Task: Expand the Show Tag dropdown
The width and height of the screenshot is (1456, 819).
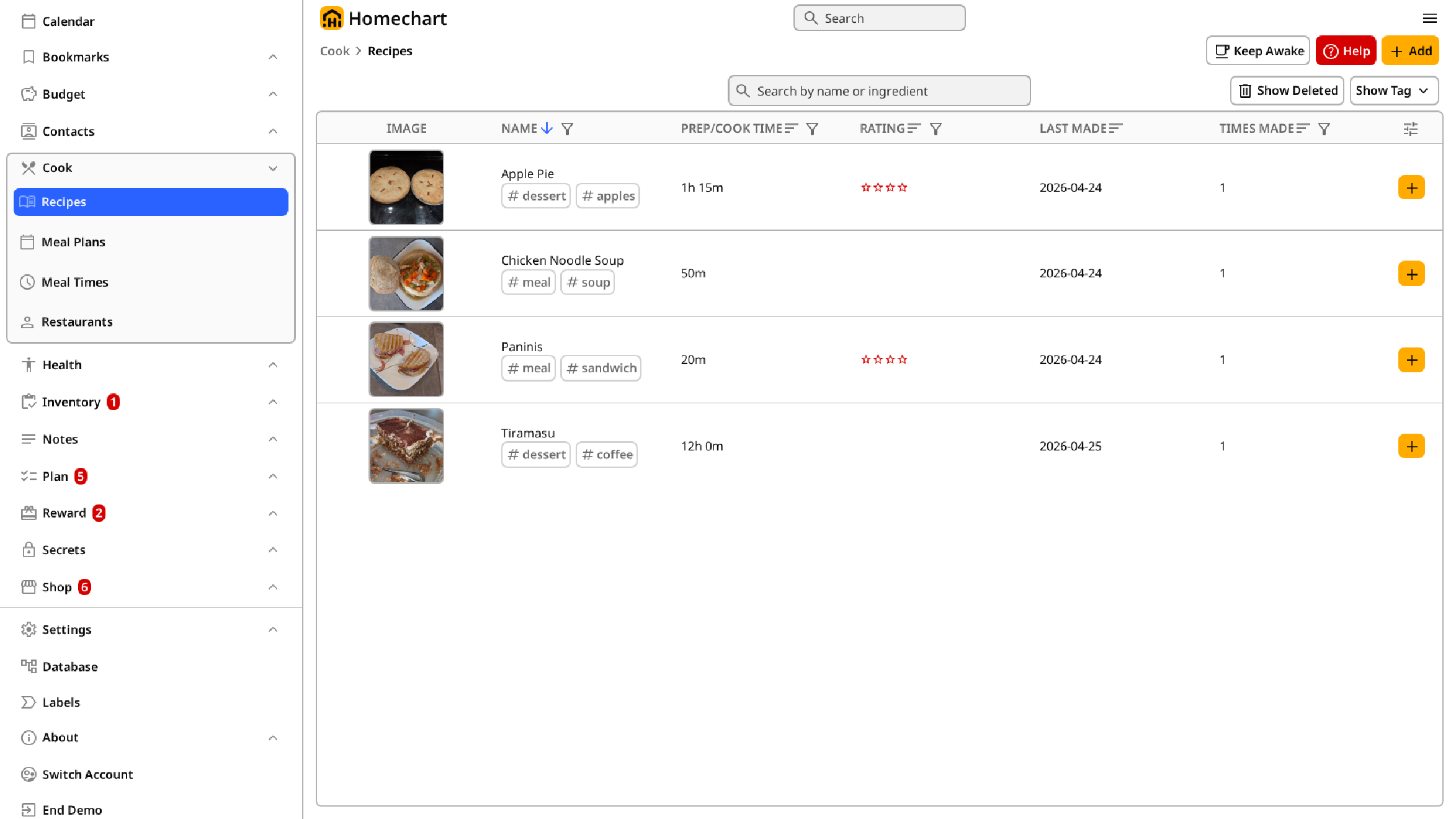Action: (1394, 91)
